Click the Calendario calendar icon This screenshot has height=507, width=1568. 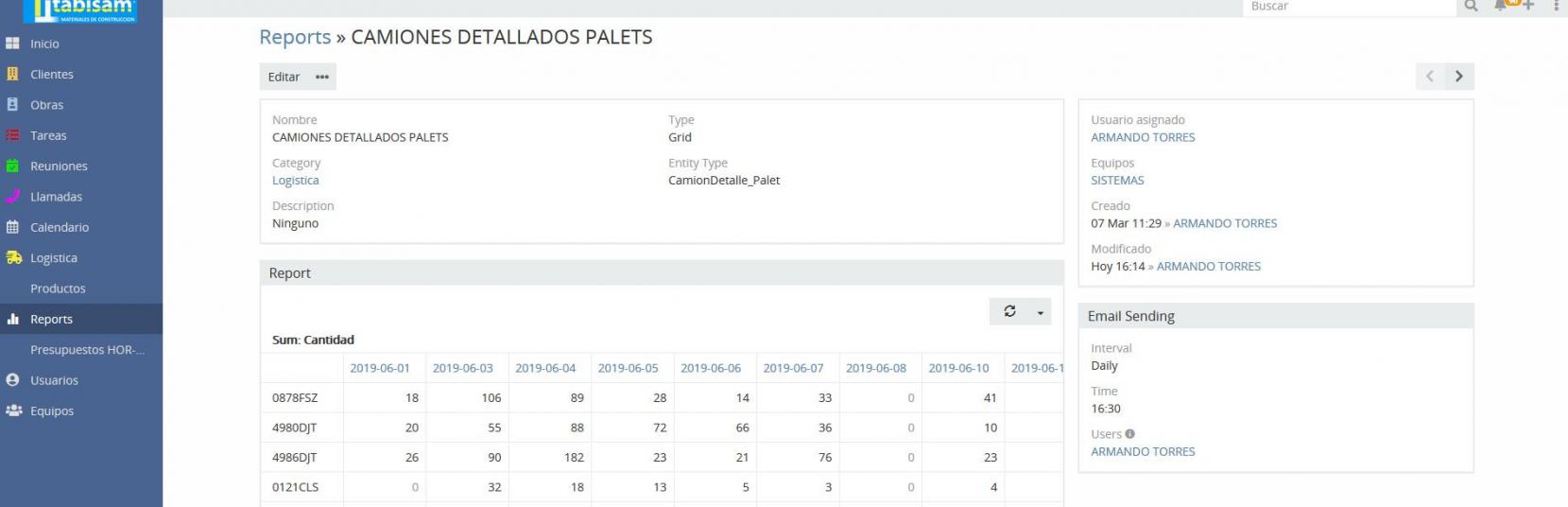pyautogui.click(x=13, y=227)
